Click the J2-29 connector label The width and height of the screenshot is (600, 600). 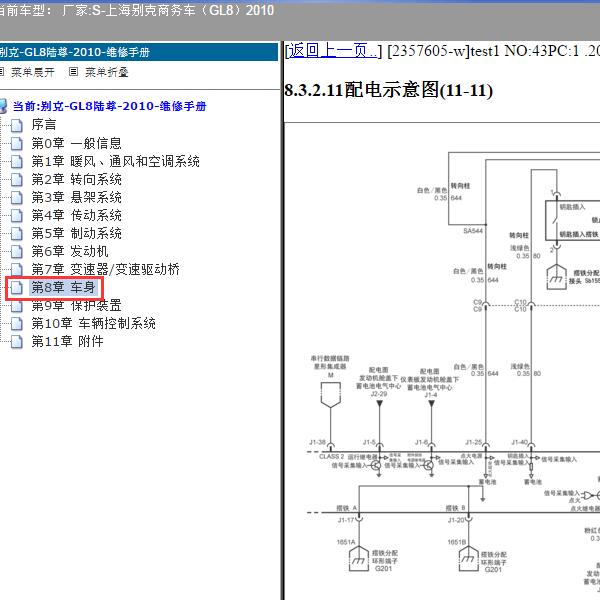[379, 394]
